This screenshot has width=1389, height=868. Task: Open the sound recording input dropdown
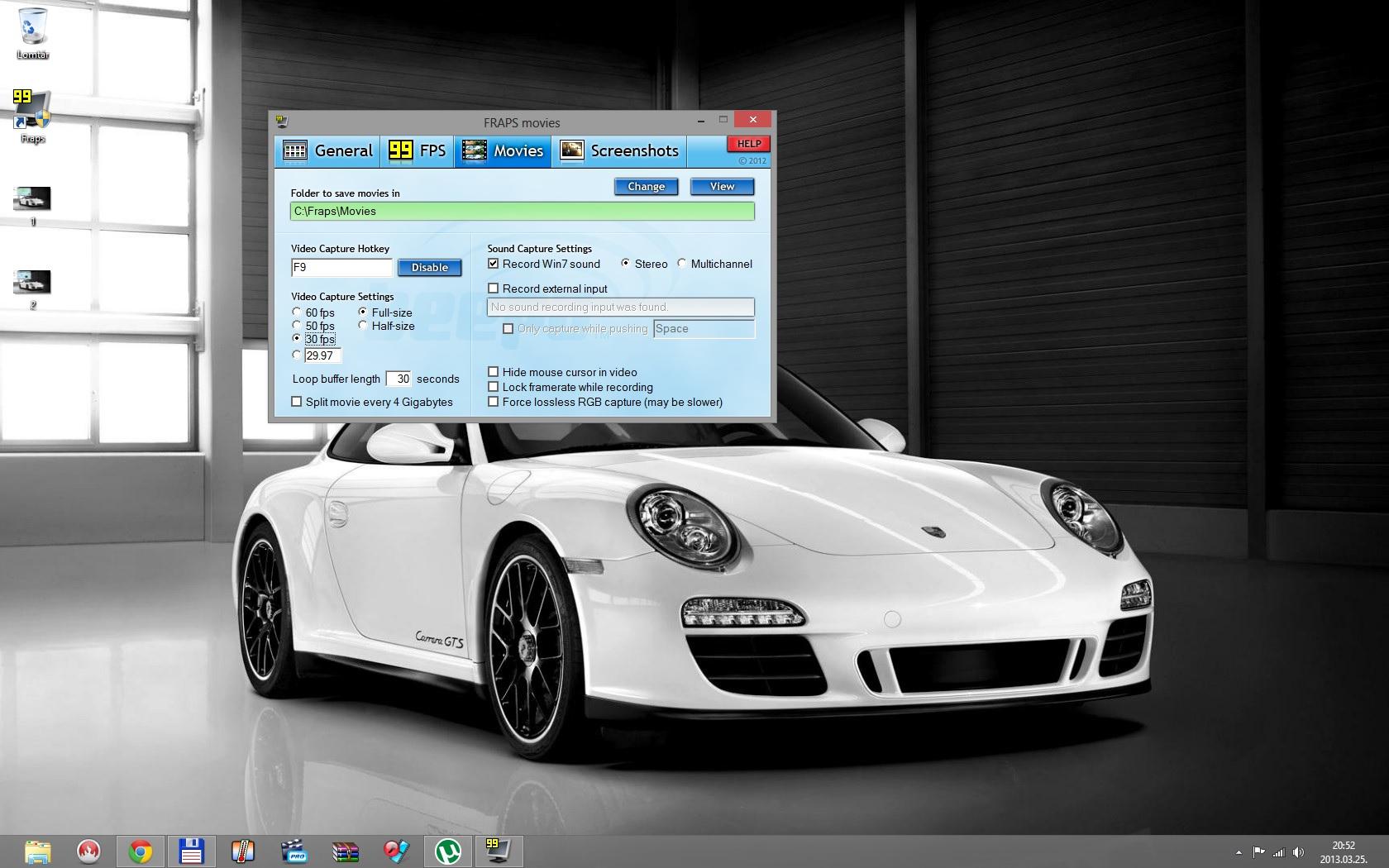(x=621, y=308)
